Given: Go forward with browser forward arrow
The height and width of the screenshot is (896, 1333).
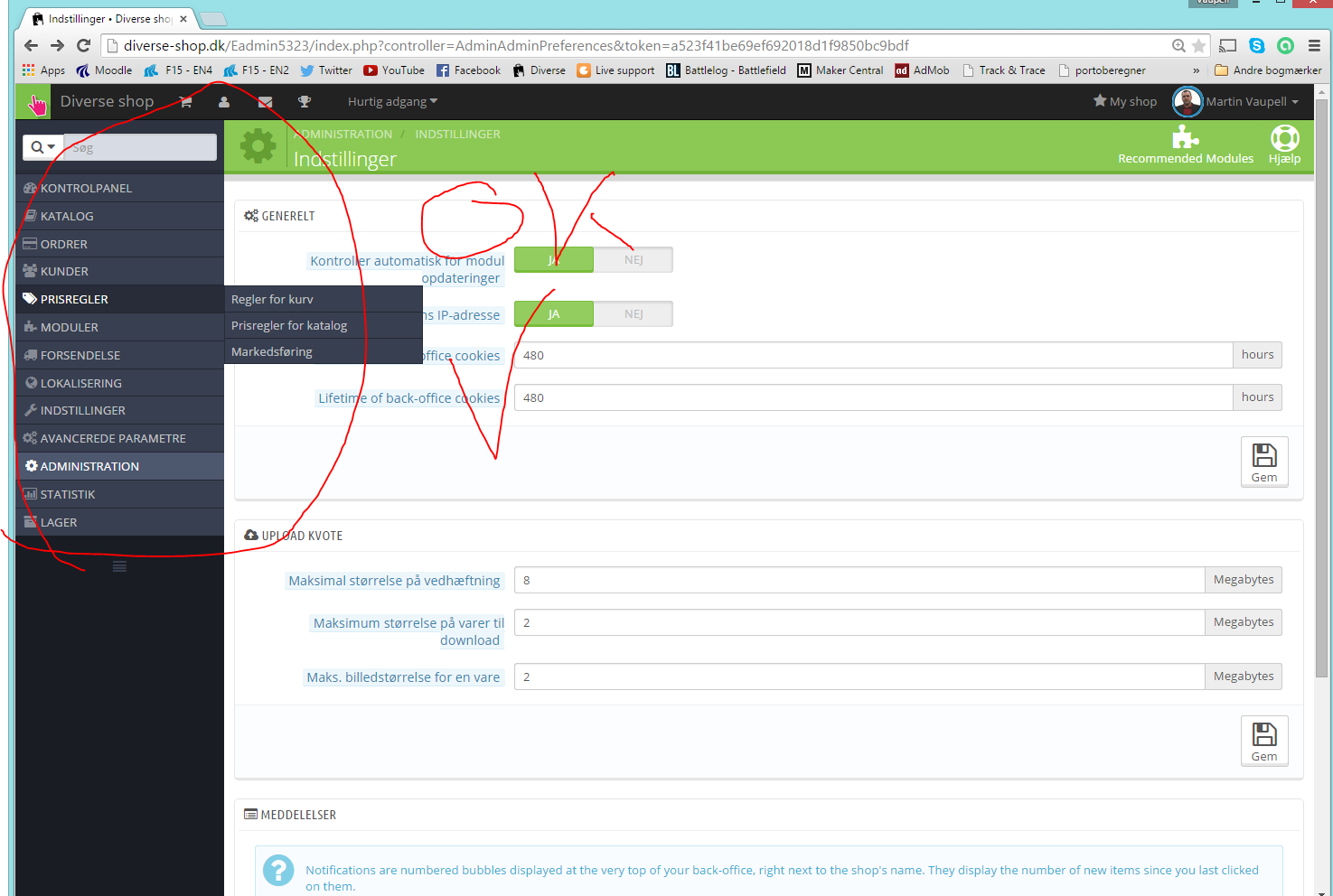Looking at the screenshot, I should [x=57, y=45].
